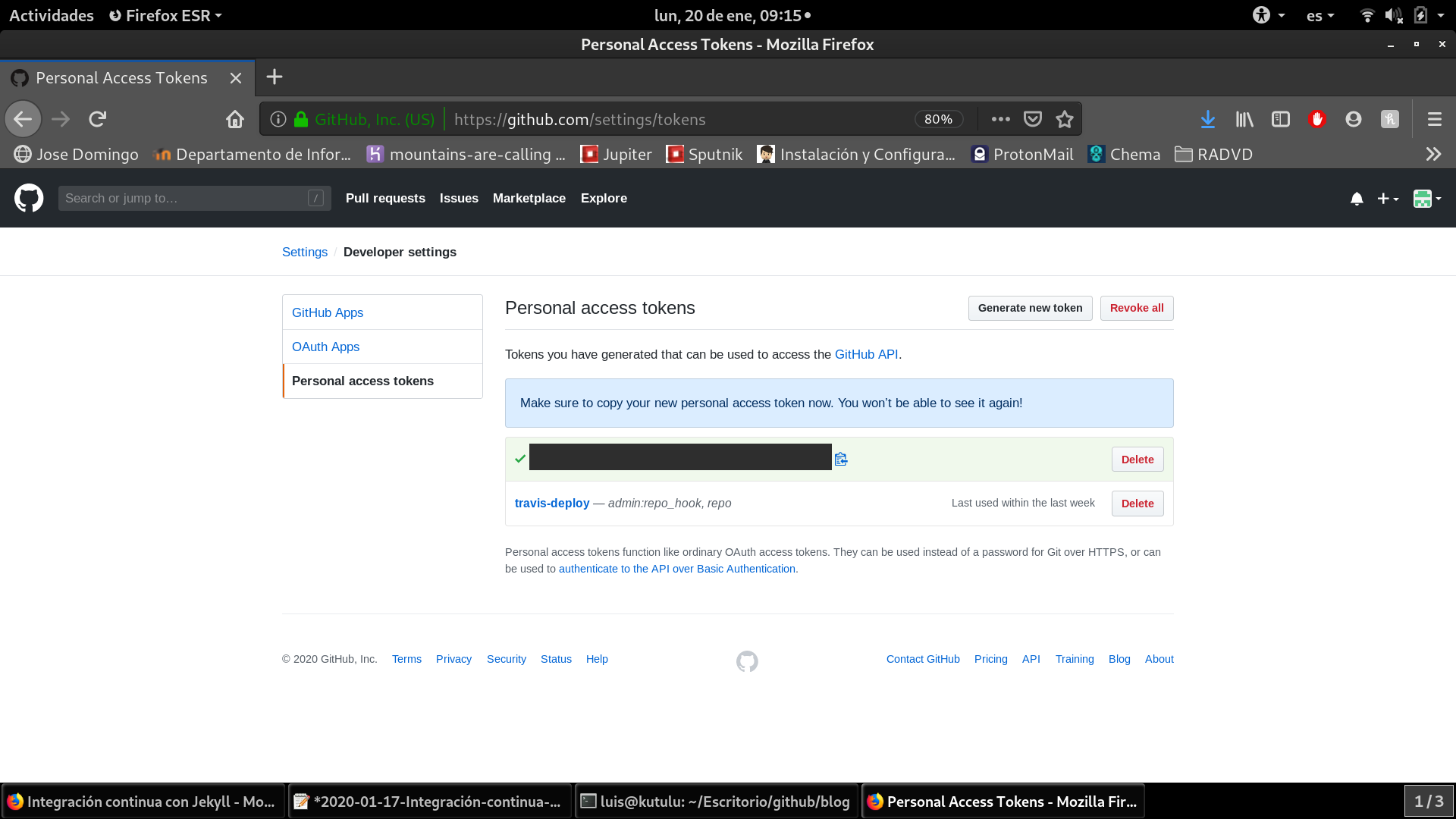
Task: Click the 80% zoom level indicator
Action: (938, 119)
